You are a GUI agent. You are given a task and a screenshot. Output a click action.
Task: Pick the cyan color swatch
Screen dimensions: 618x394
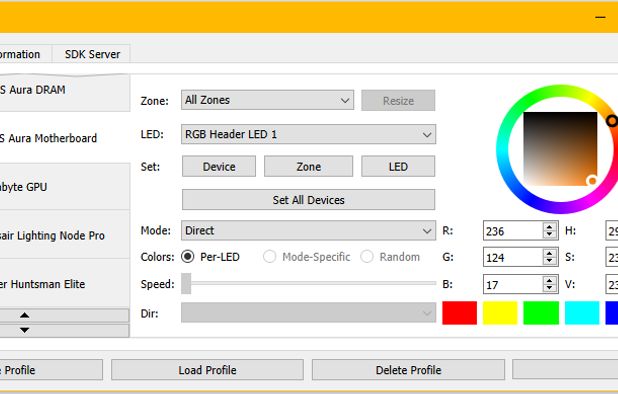click(x=582, y=313)
